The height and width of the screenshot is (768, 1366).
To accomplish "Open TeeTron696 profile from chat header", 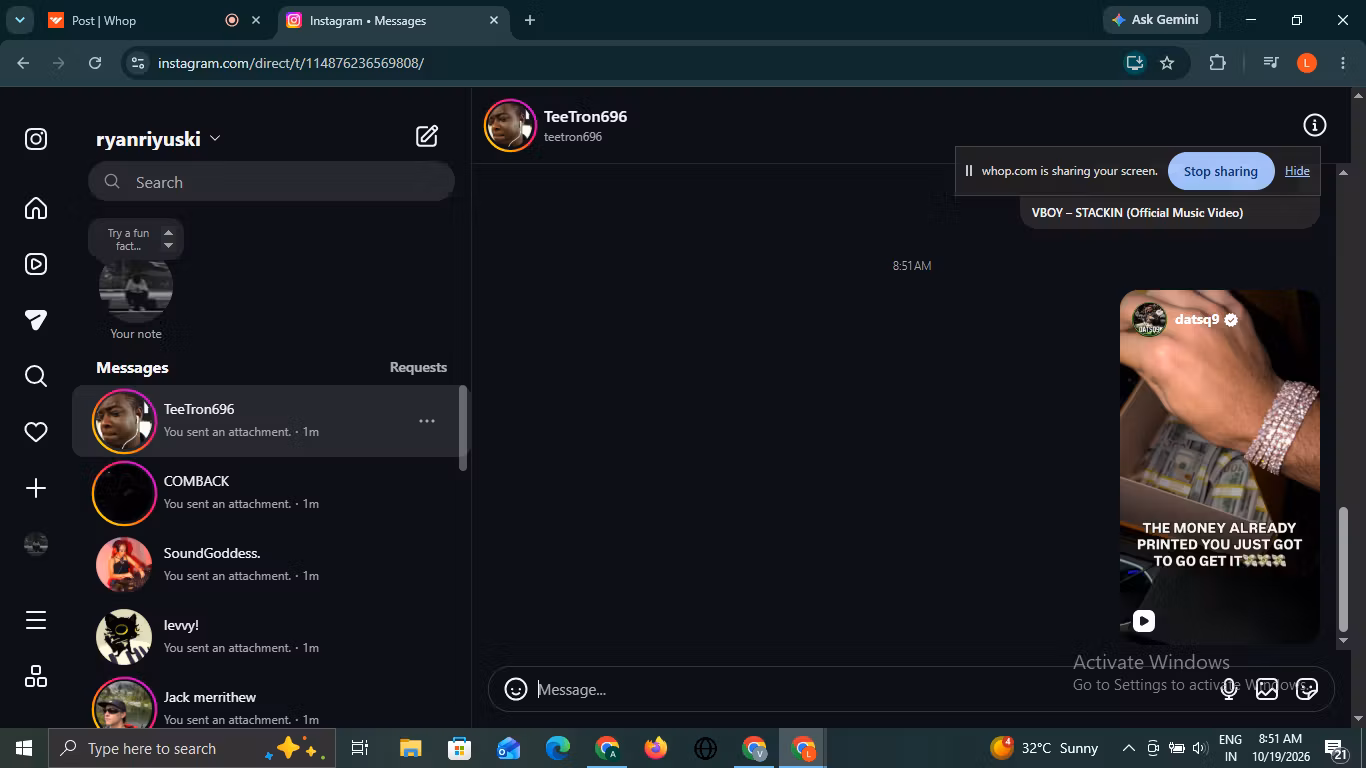I will tap(585, 116).
